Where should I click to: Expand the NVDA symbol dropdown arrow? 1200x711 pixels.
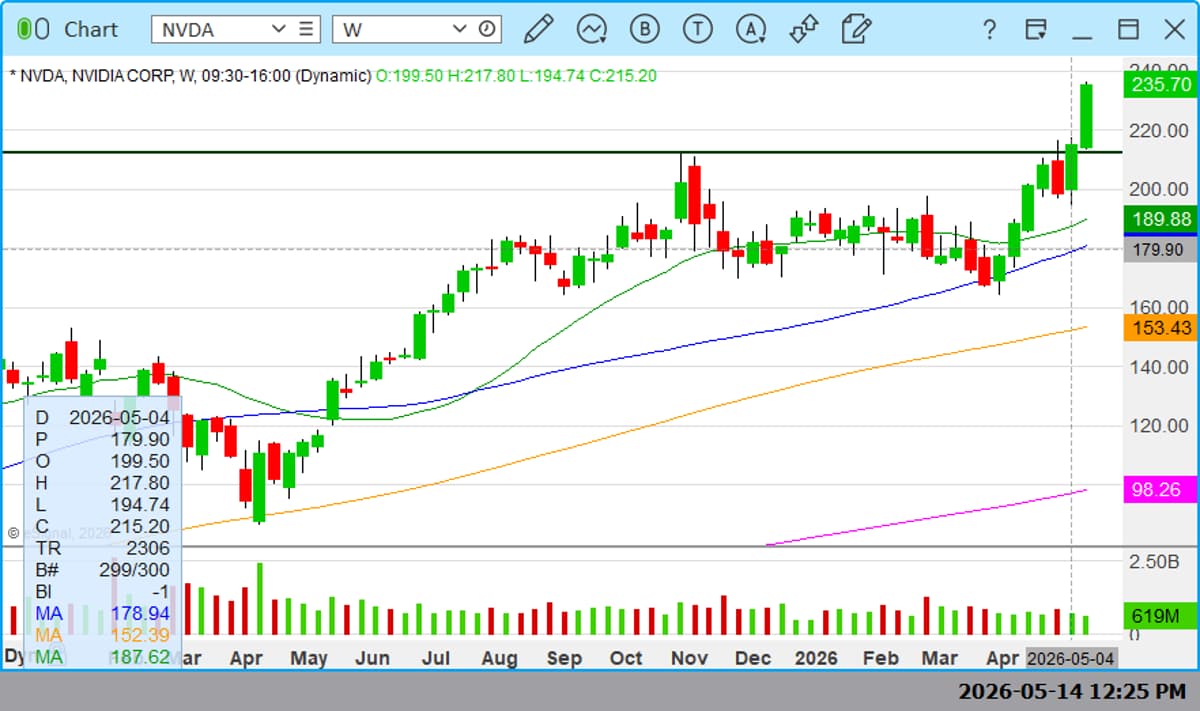pyautogui.click(x=279, y=29)
